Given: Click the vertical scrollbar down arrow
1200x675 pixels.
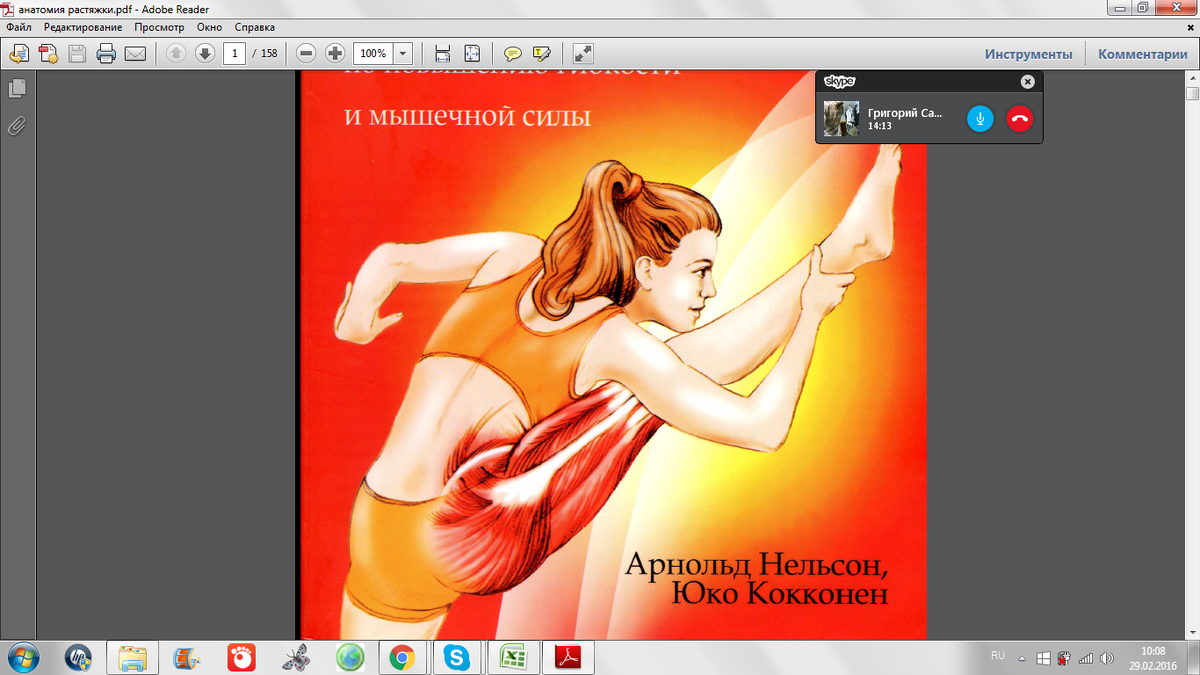Looking at the screenshot, I should click(1192, 633).
